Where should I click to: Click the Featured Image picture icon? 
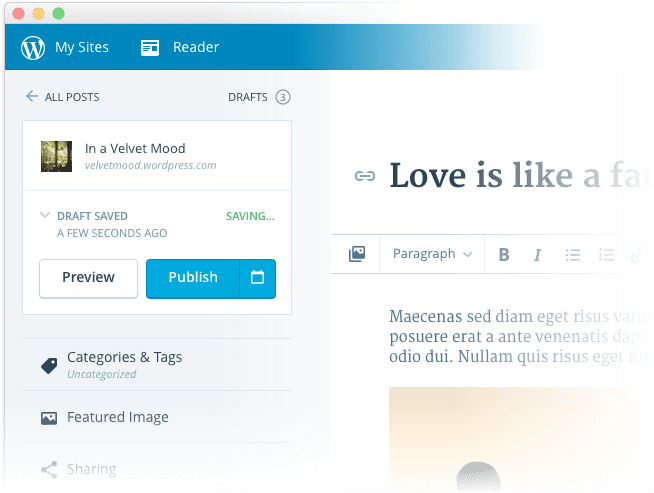coord(49,418)
